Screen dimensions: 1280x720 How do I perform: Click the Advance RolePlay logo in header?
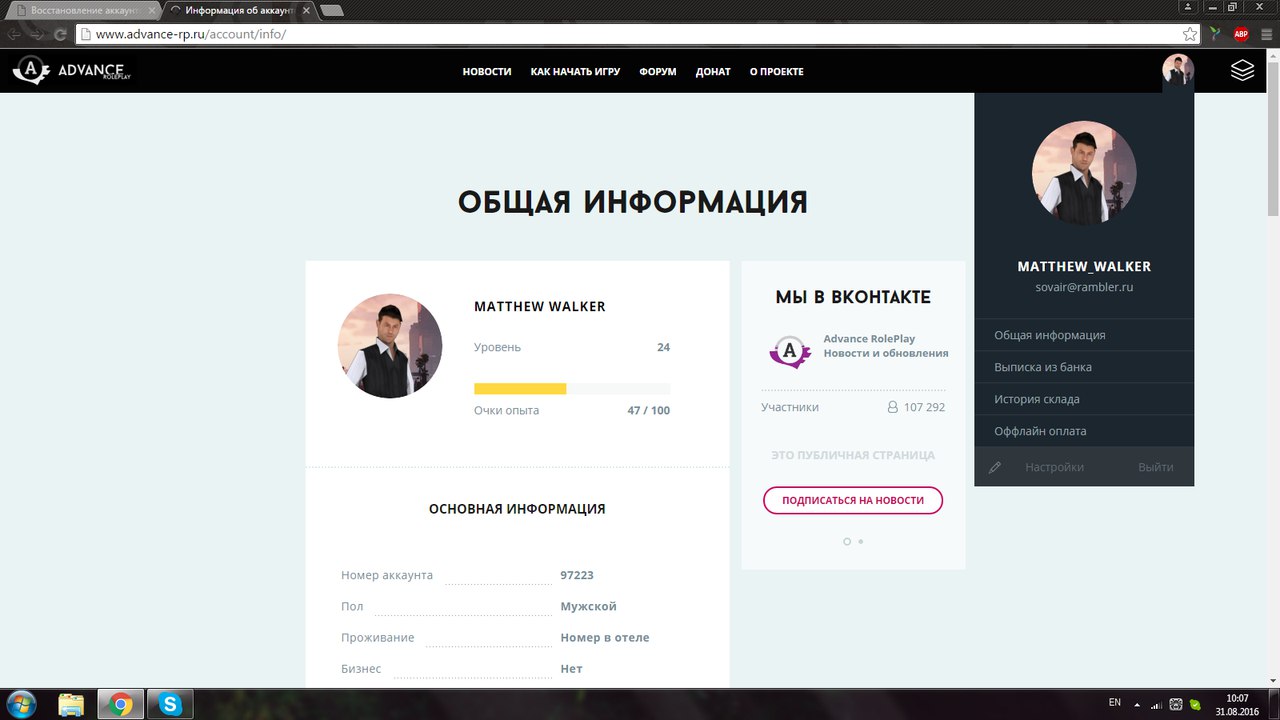click(x=71, y=70)
